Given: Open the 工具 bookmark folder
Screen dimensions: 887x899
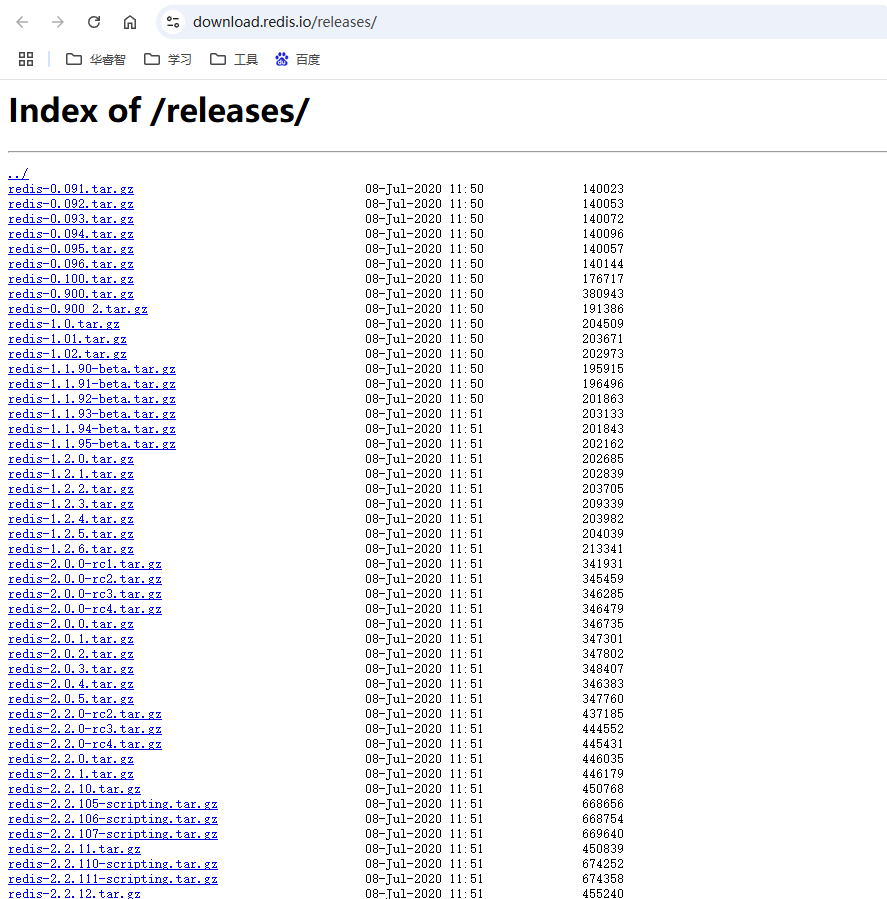Looking at the screenshot, I should (234, 59).
